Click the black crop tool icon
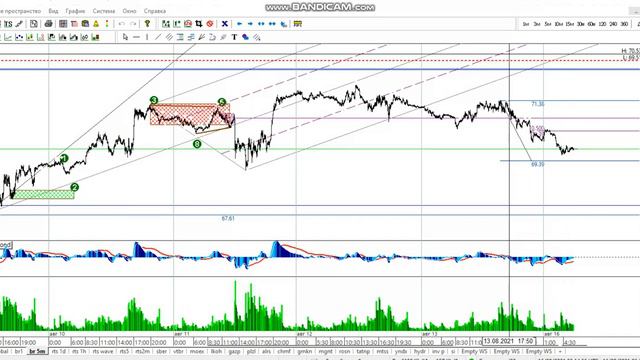This screenshot has height=360, width=640. (199, 24)
